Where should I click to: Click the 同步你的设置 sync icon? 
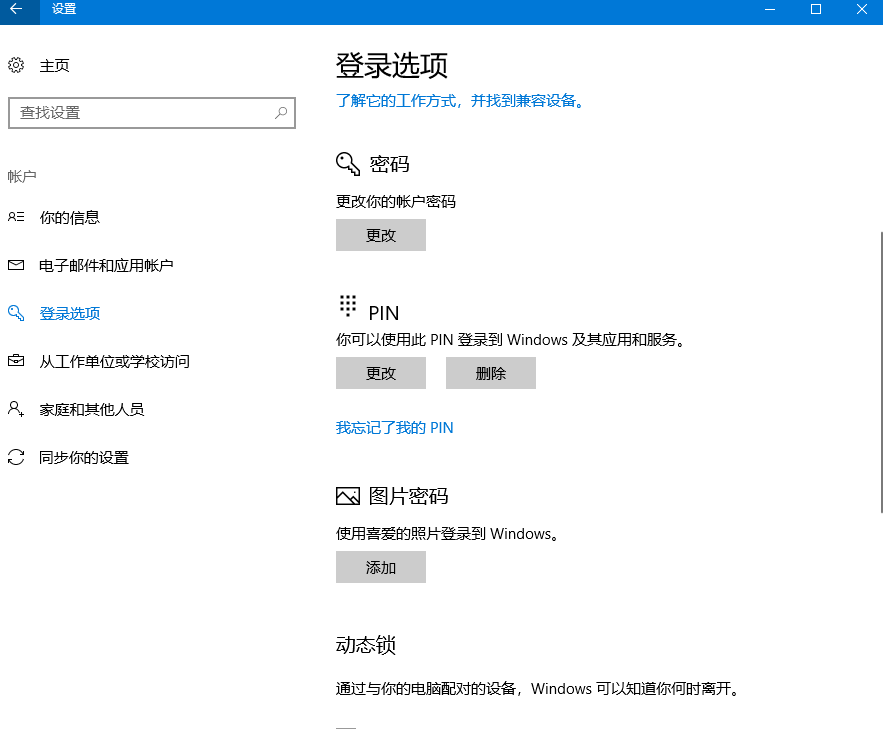(x=15, y=457)
